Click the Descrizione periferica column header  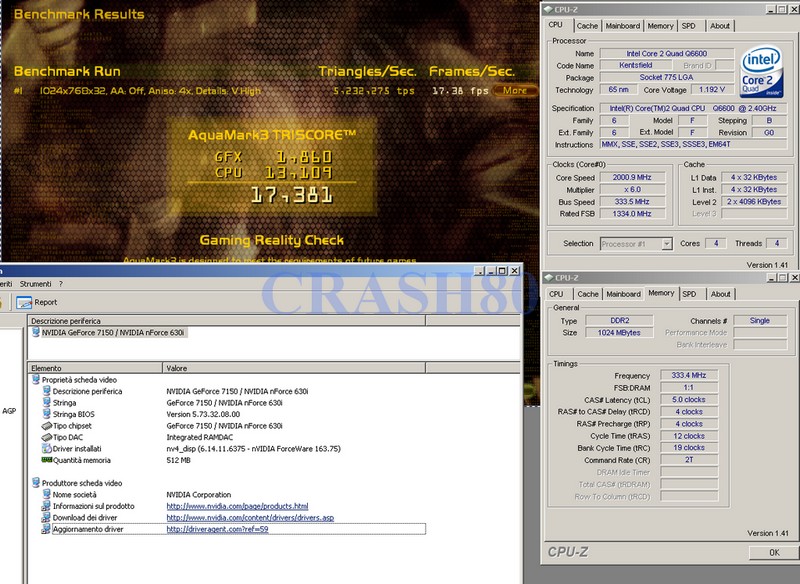coord(226,321)
